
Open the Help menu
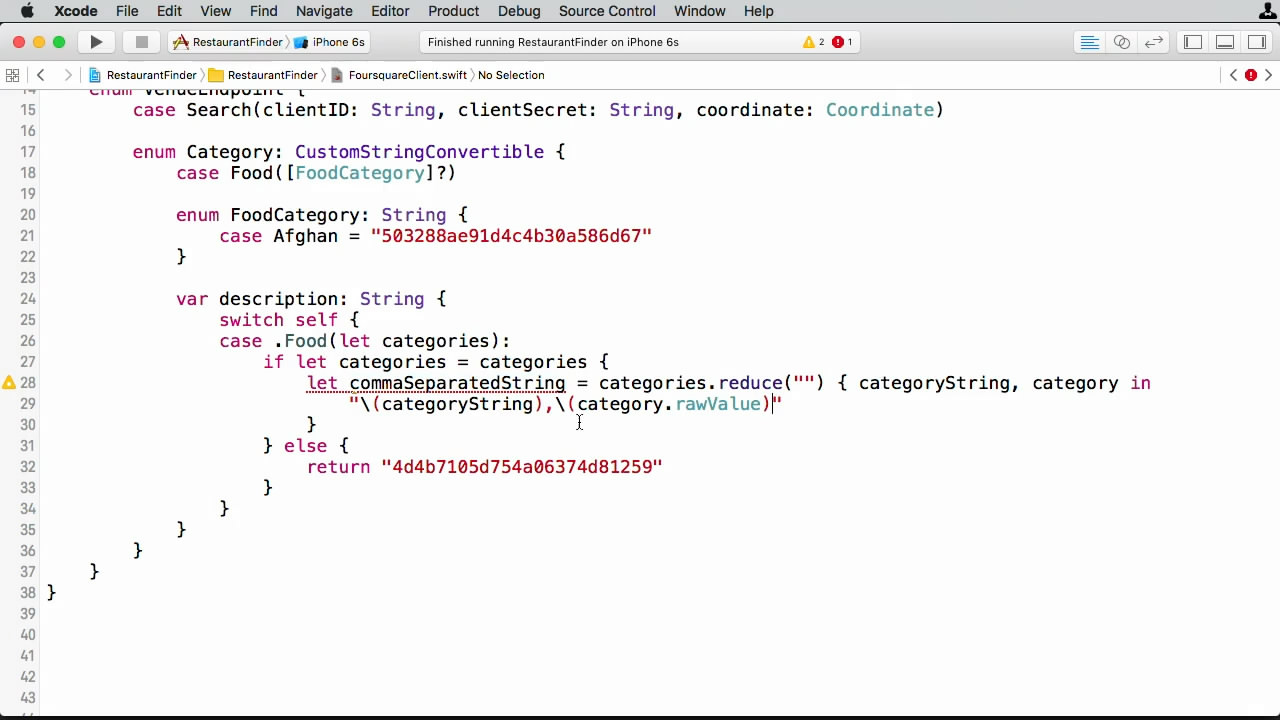coord(758,11)
